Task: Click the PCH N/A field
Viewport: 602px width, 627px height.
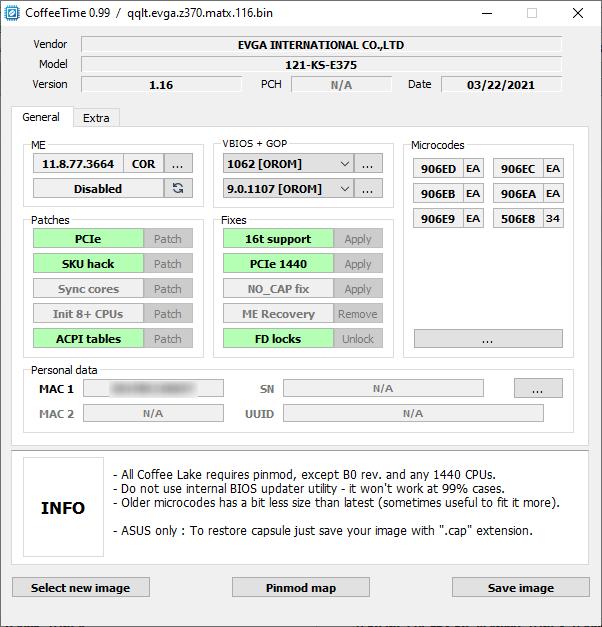Action: click(x=341, y=84)
